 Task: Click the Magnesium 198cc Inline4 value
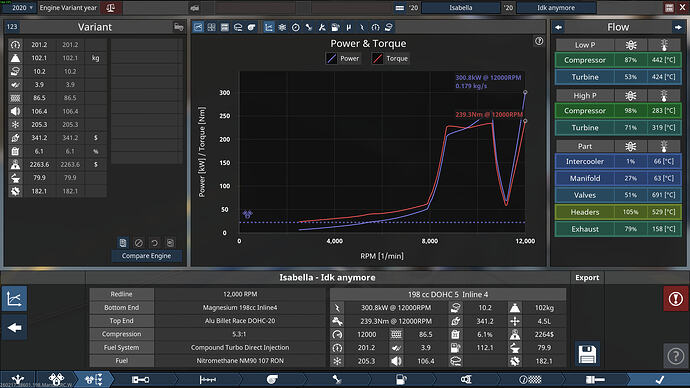click(x=240, y=307)
